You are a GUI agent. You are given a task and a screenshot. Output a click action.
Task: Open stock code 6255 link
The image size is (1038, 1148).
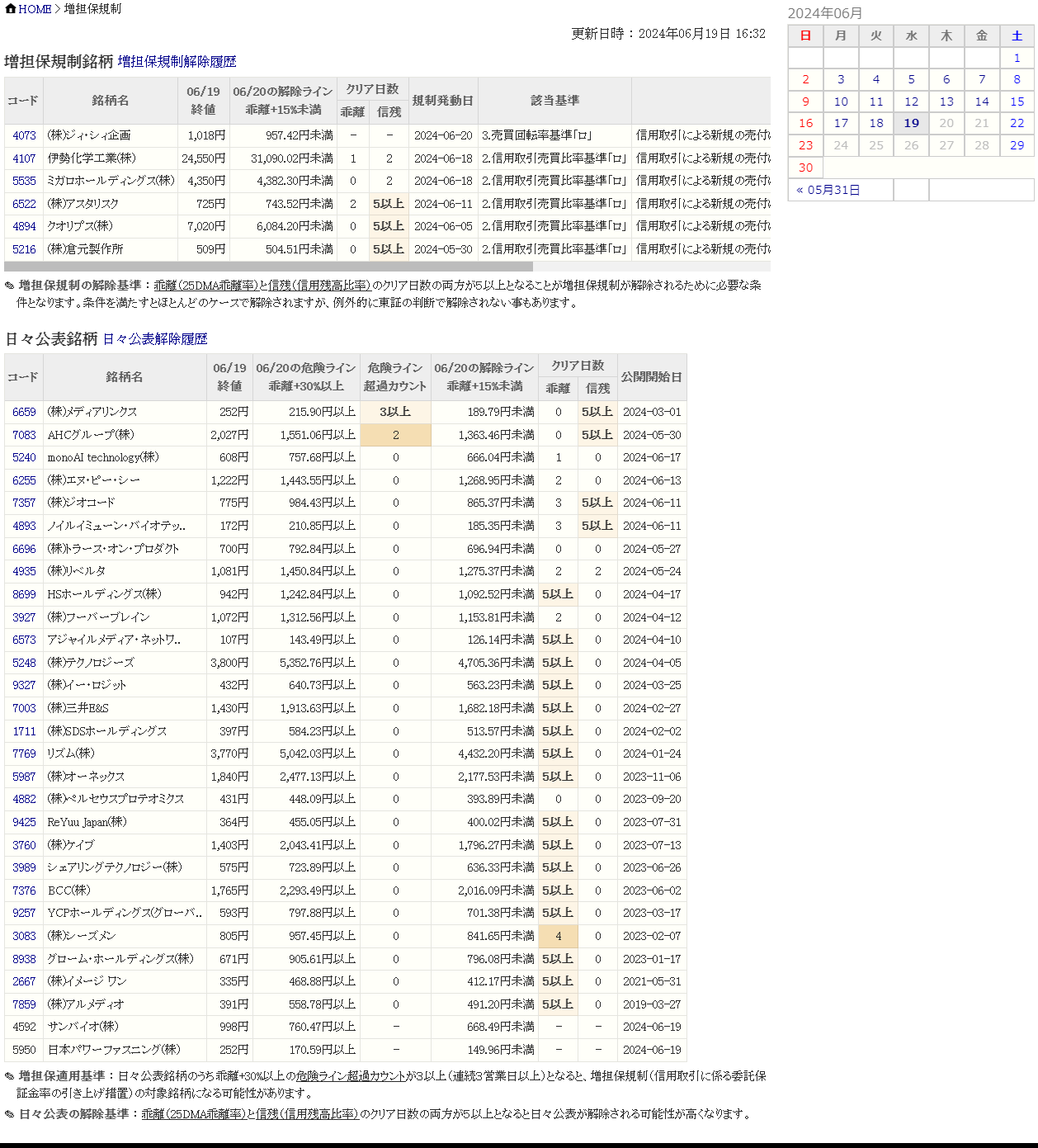coord(24,480)
